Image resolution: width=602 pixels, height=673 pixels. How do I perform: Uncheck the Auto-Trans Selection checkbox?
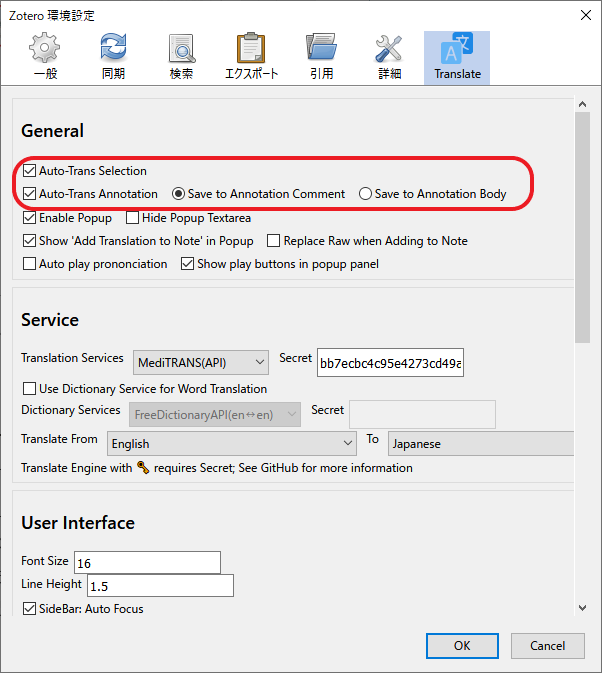coord(30,171)
